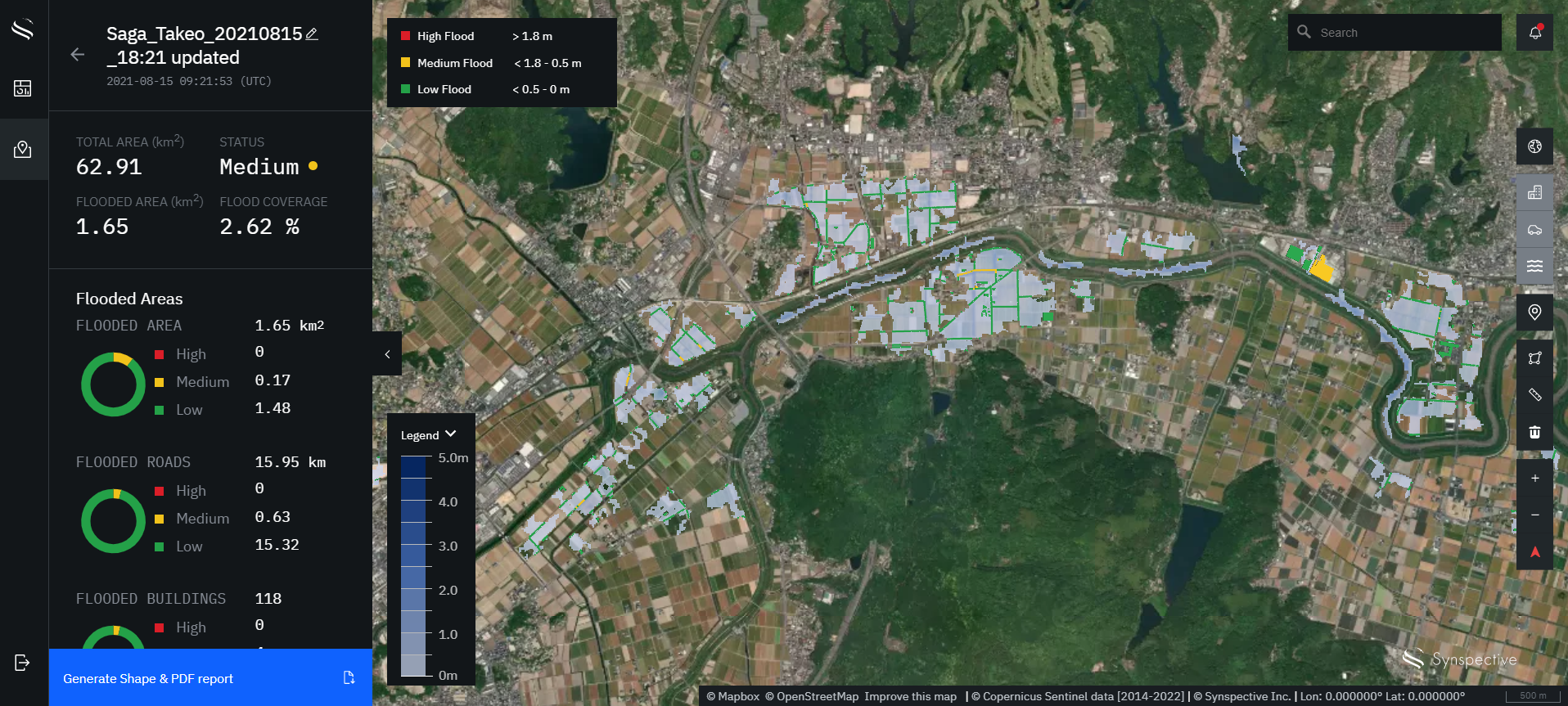Edit the Saga_Takeo project name with pencil

[x=312, y=34]
